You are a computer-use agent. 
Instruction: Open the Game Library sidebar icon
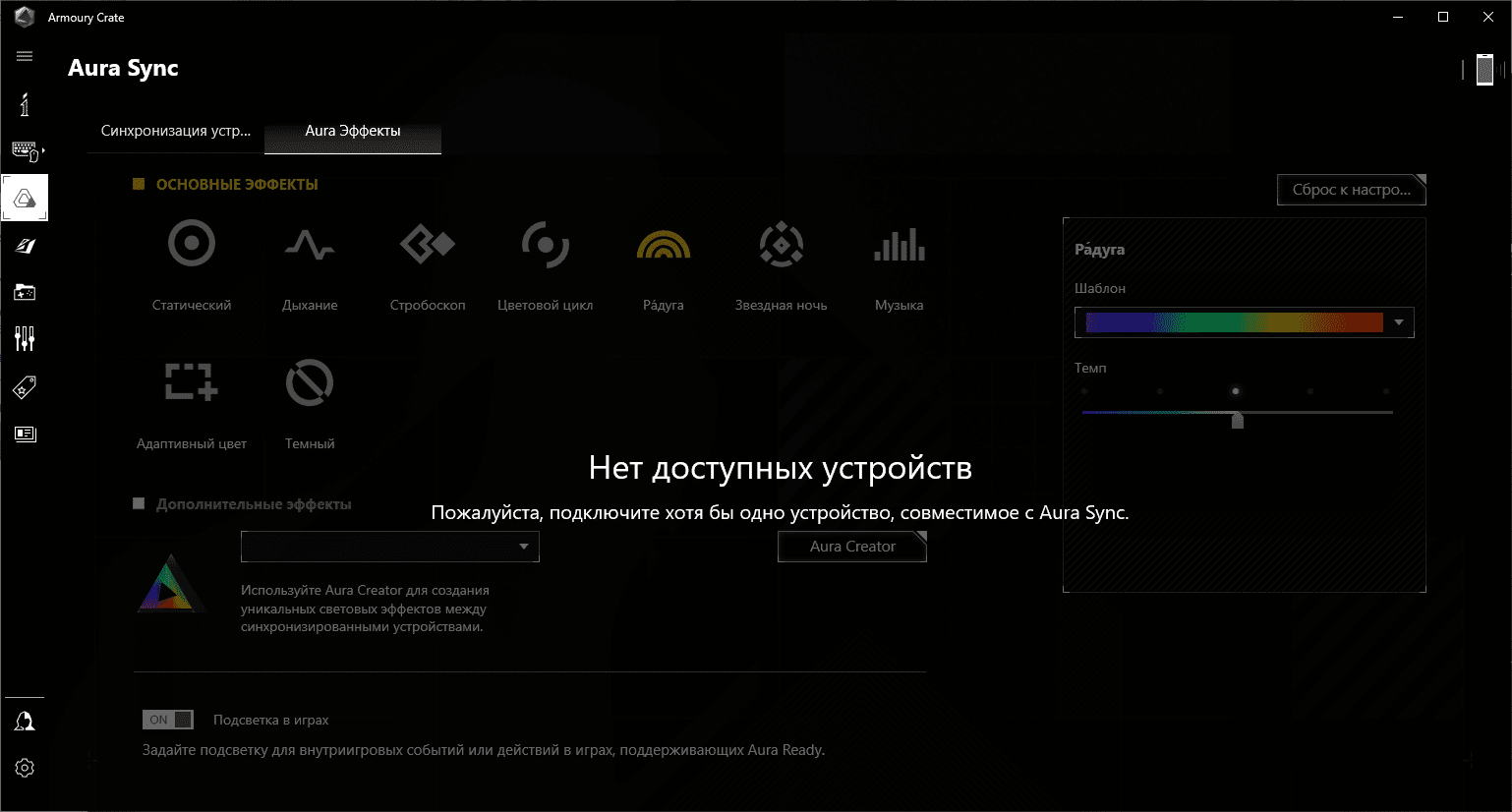[x=25, y=292]
